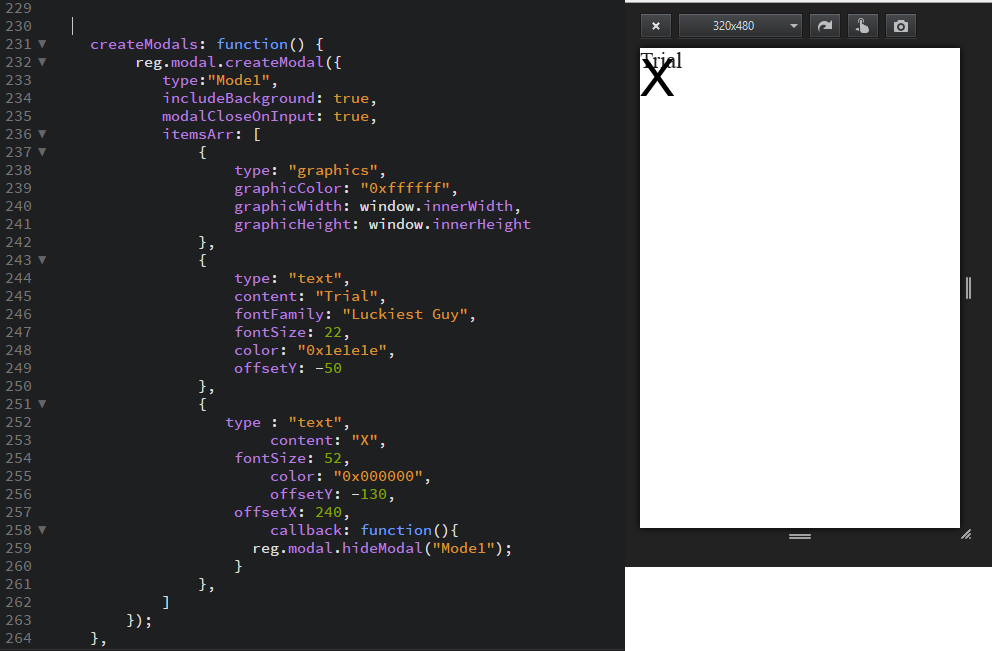Click hideModal call on line 259
Viewport: 992px width, 651px height.
point(382,549)
